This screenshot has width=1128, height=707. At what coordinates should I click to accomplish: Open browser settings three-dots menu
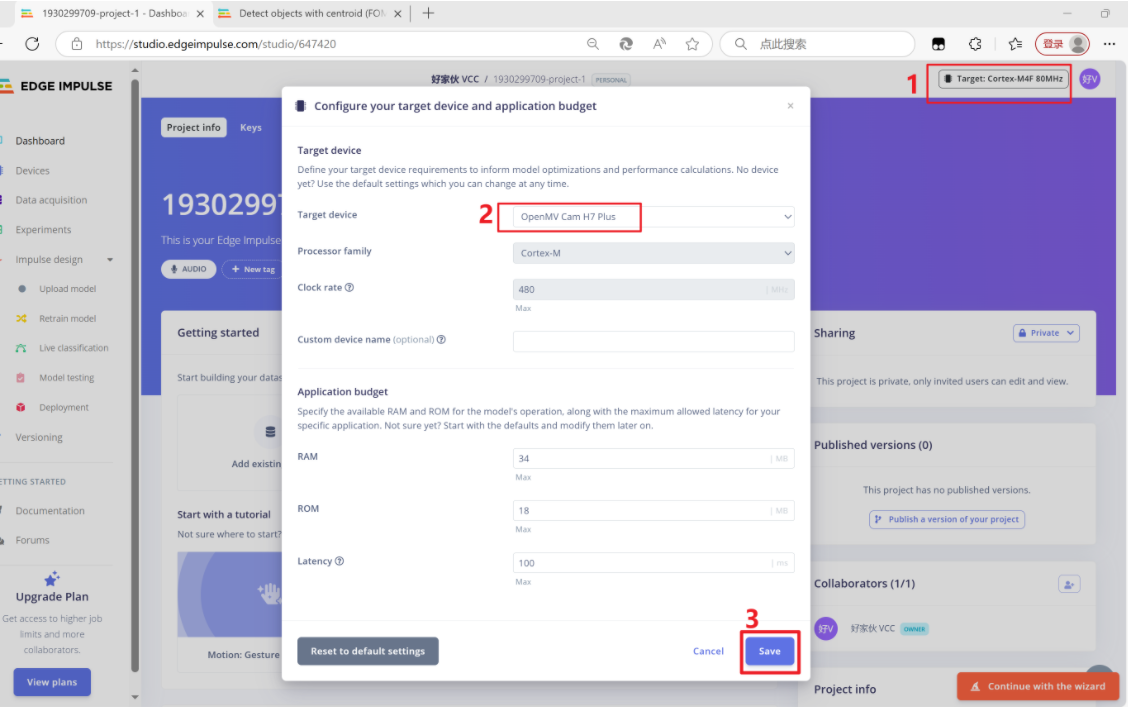tap(1109, 44)
